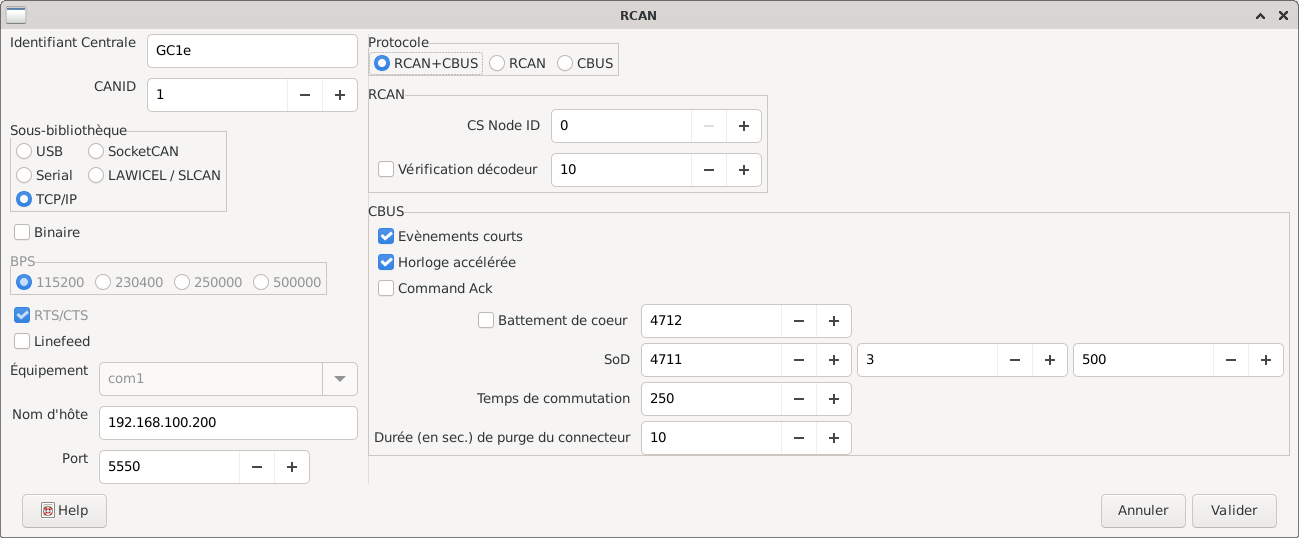
Task: Increase the Port number with plus
Action: click(x=292, y=467)
